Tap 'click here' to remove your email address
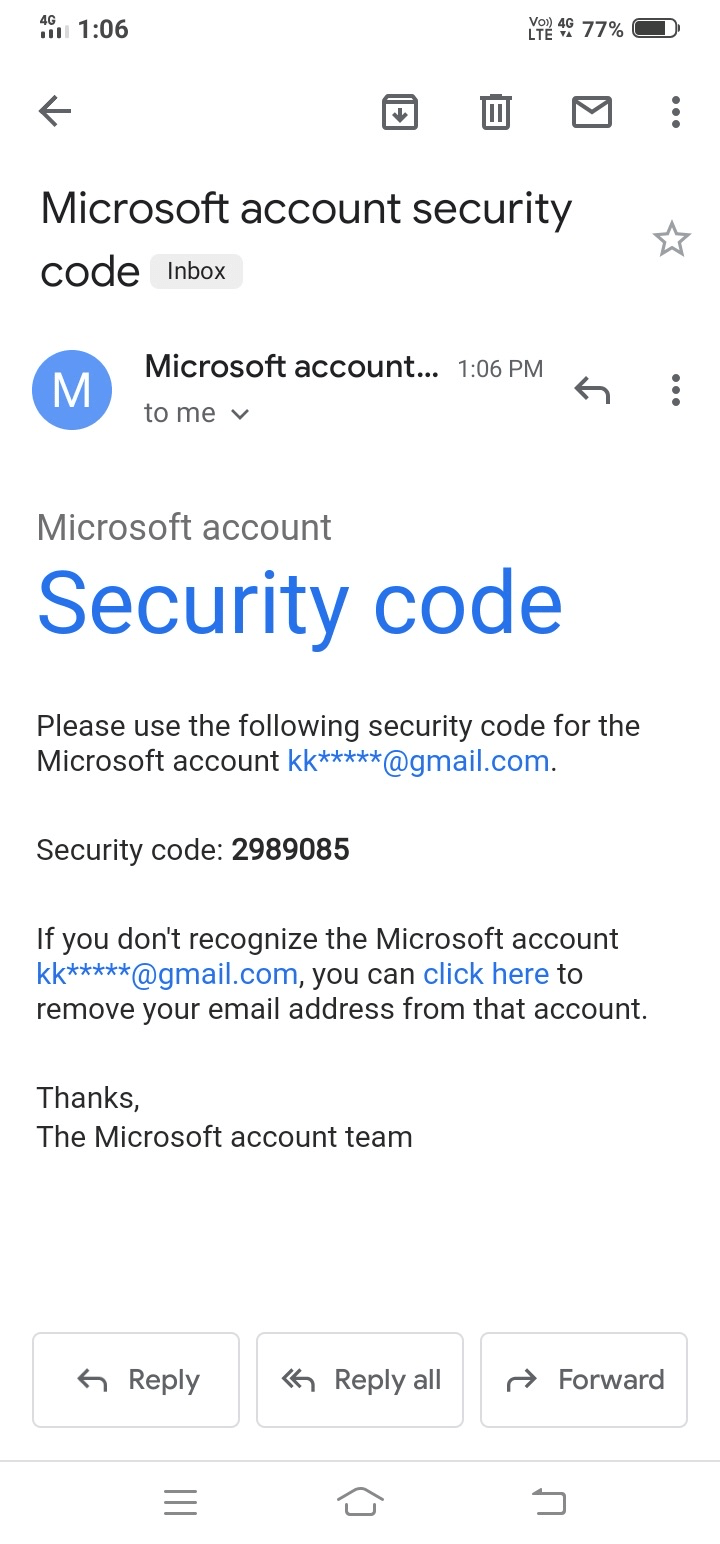 pyautogui.click(x=486, y=974)
